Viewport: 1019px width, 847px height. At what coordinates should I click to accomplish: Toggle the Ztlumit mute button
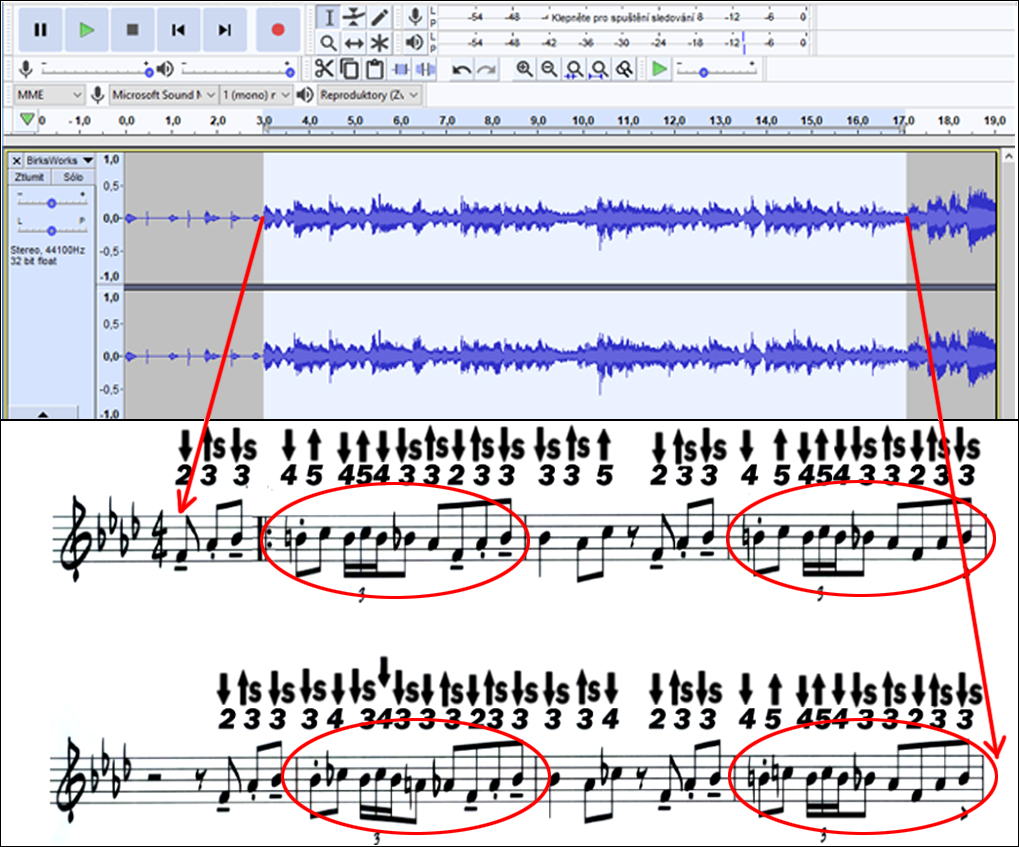[x=29, y=177]
